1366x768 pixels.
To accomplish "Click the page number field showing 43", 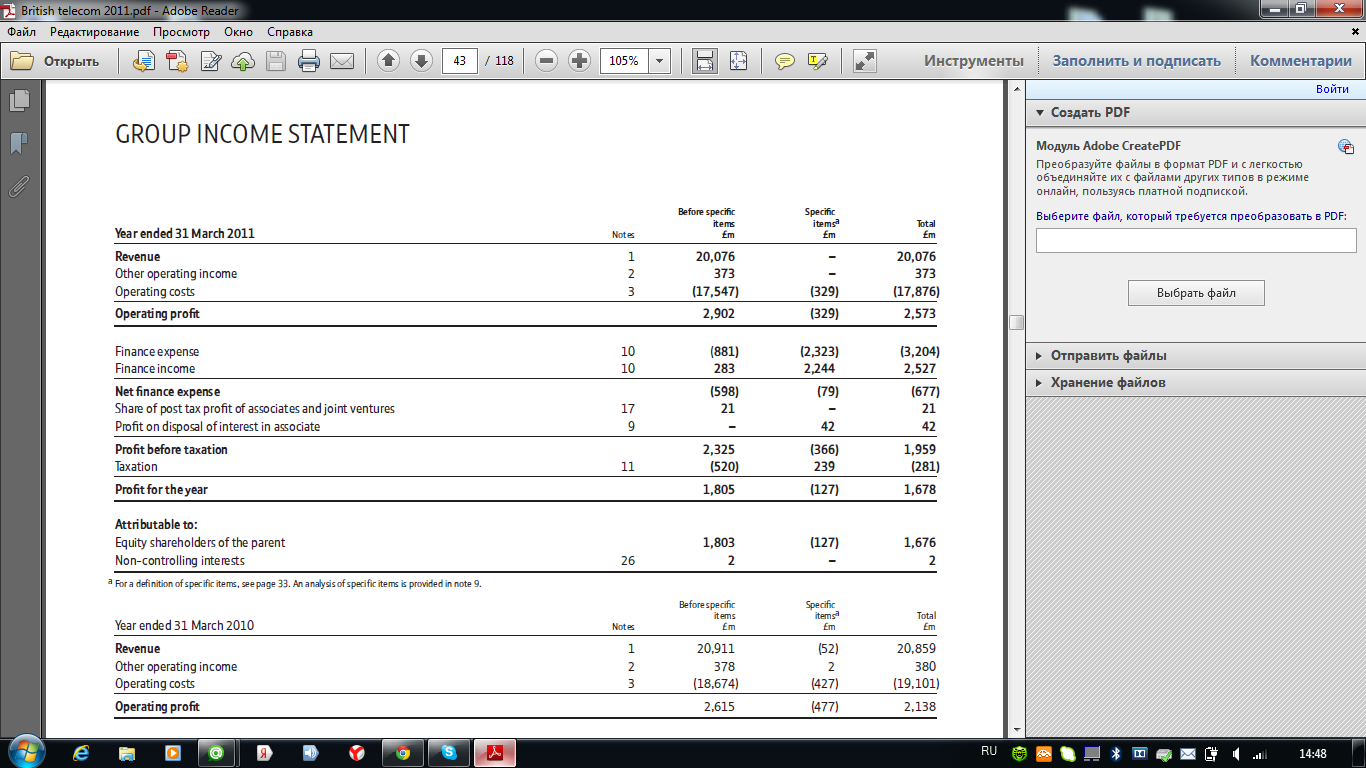I will tap(460, 61).
